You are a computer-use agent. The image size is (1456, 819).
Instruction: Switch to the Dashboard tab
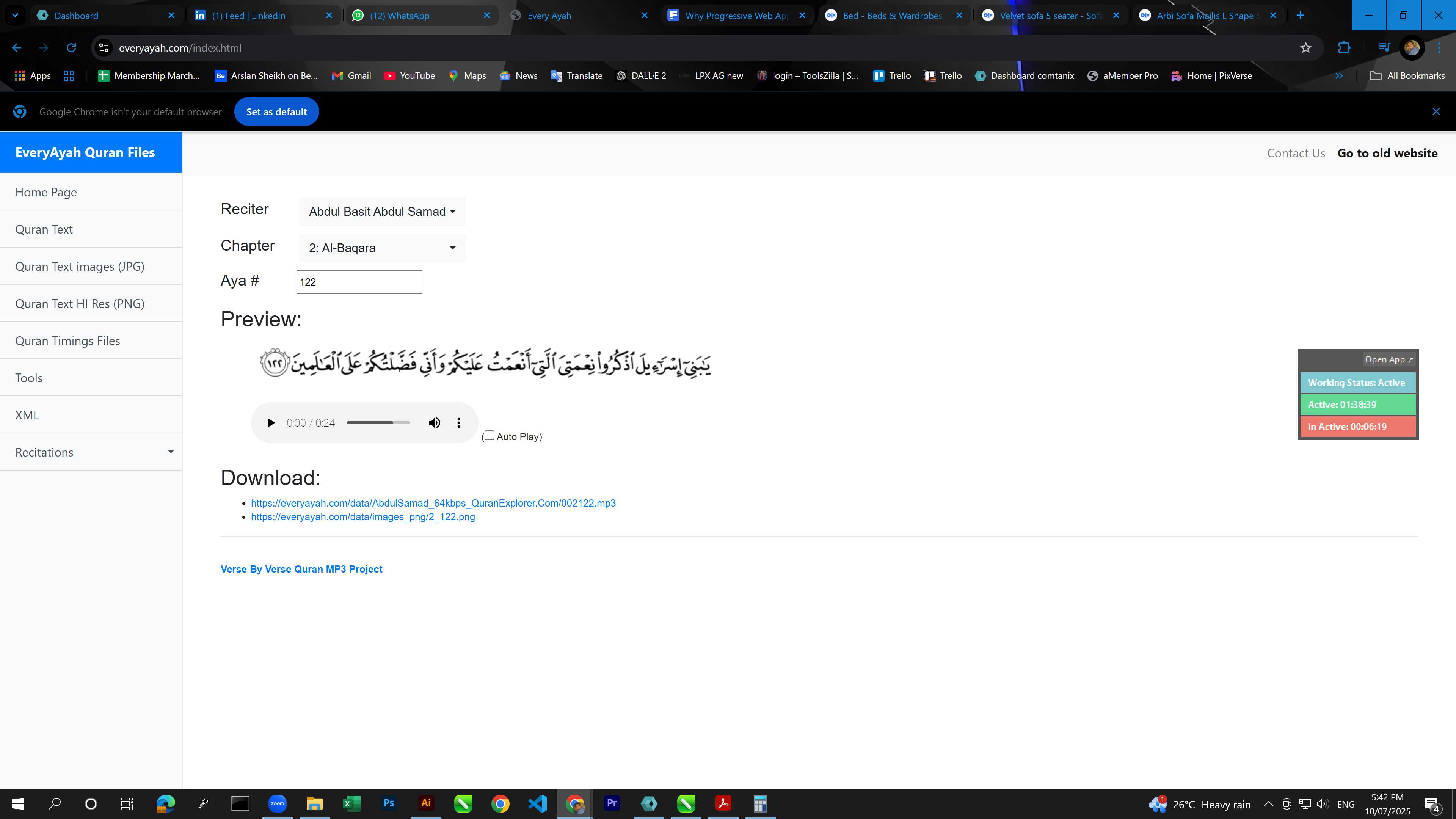pos(106,15)
